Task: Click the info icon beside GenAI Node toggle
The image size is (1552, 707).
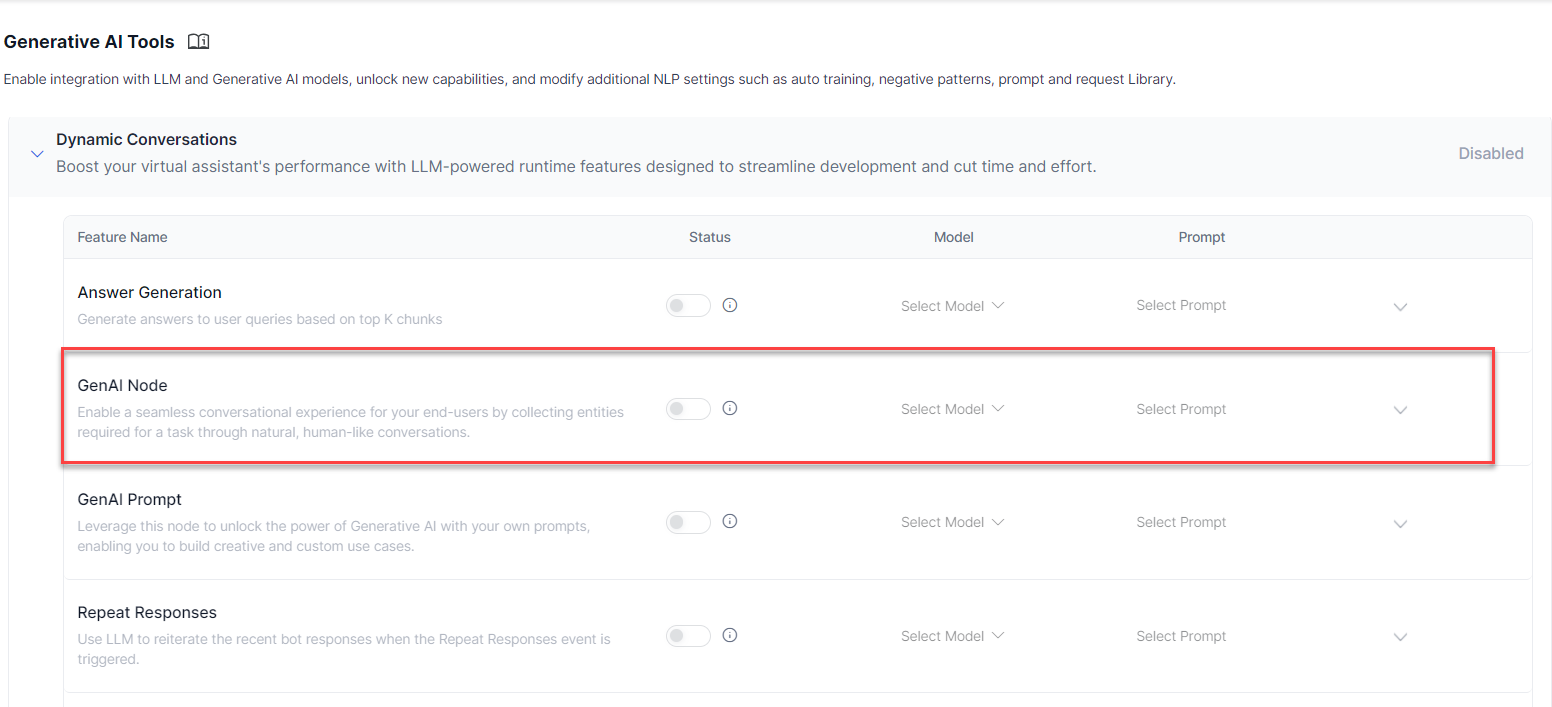Action: coord(730,408)
